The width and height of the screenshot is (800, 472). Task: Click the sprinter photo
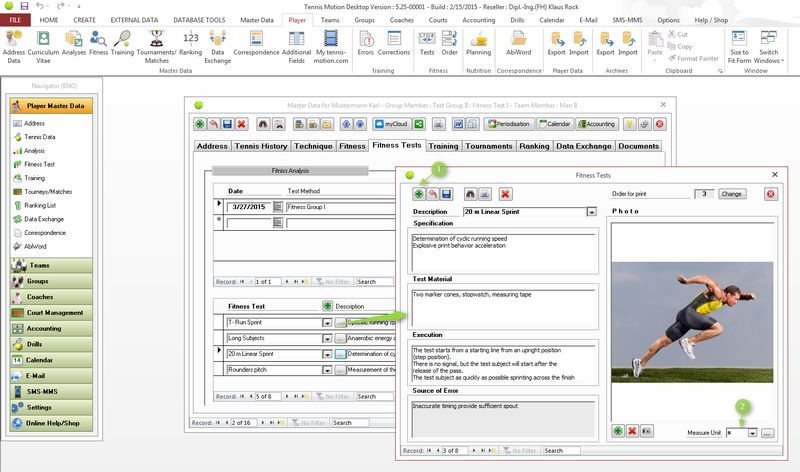click(693, 320)
